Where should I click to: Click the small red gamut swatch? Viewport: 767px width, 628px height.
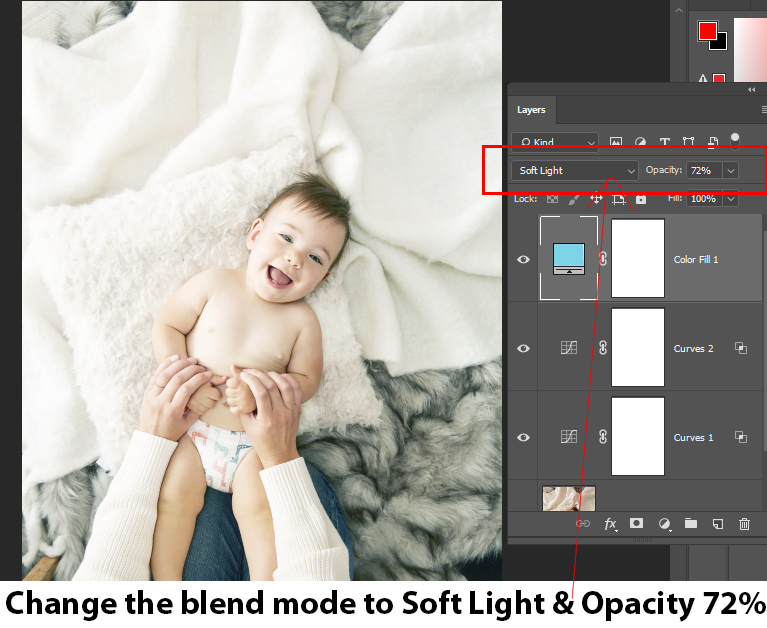(719, 78)
